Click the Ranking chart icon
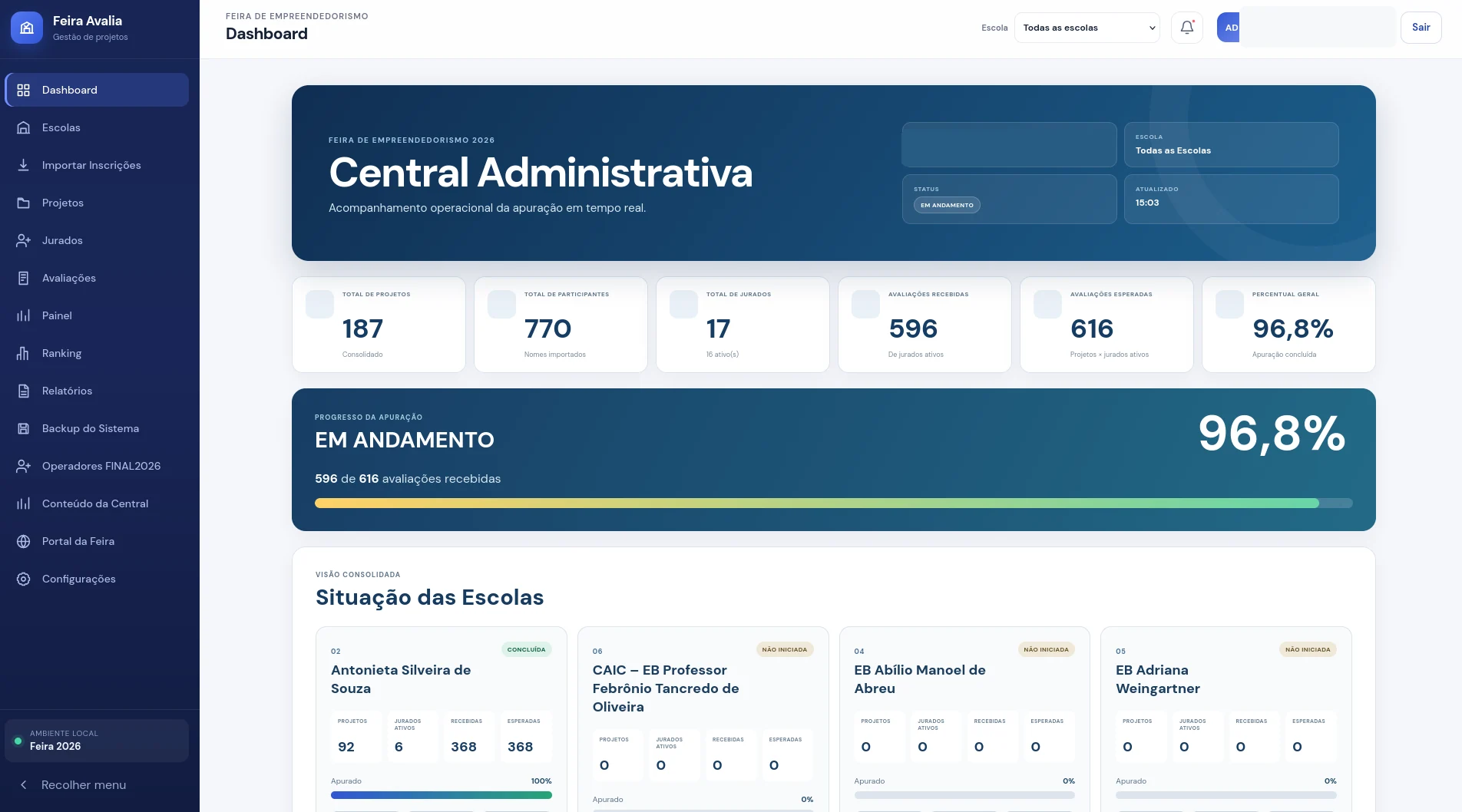 pyautogui.click(x=24, y=353)
